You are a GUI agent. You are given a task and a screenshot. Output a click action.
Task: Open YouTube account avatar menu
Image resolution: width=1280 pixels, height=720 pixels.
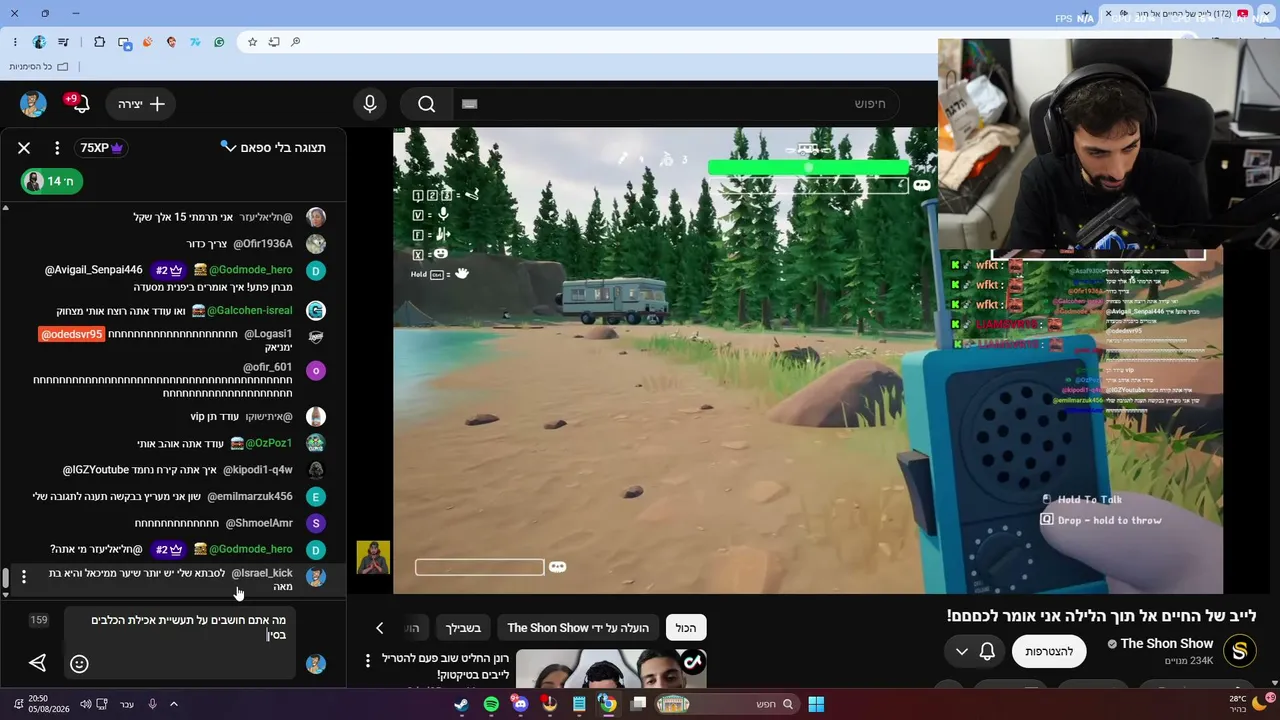click(x=33, y=104)
